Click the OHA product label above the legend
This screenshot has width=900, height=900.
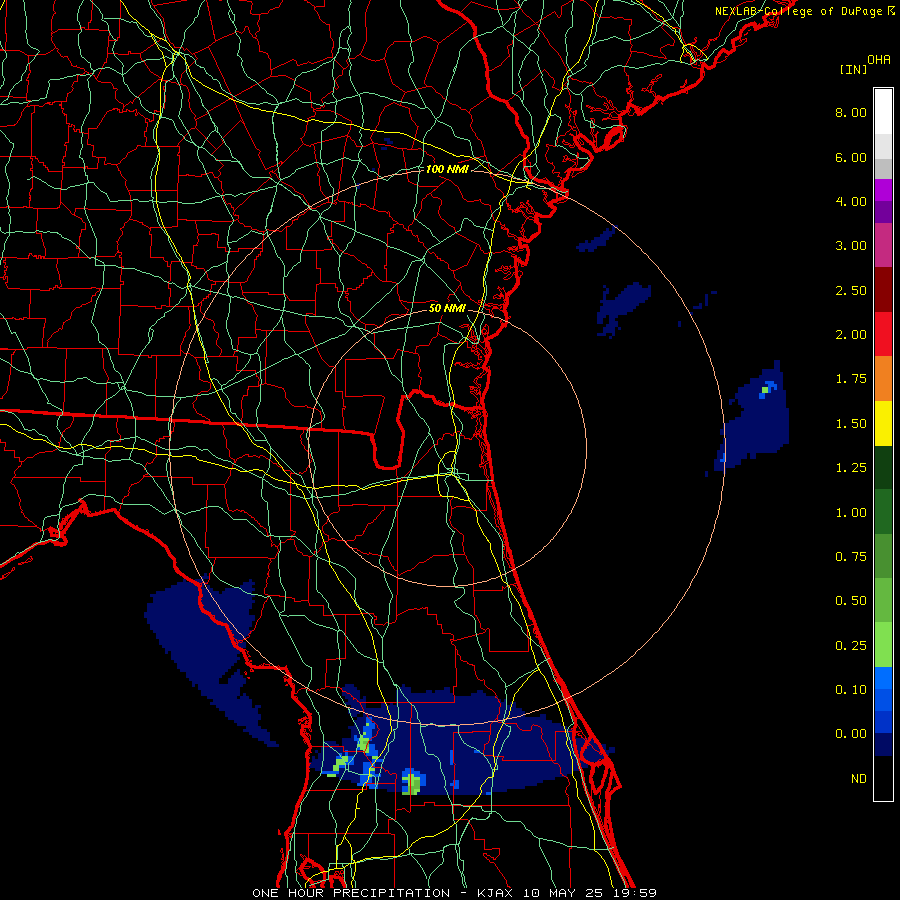(879, 60)
